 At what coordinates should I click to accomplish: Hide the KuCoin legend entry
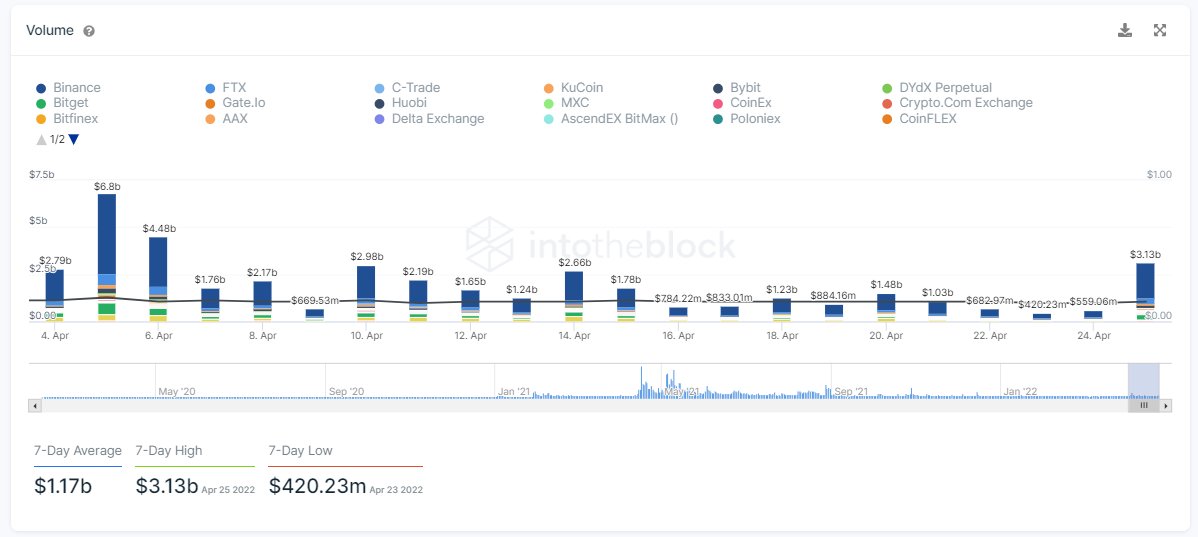pyautogui.click(x=573, y=88)
